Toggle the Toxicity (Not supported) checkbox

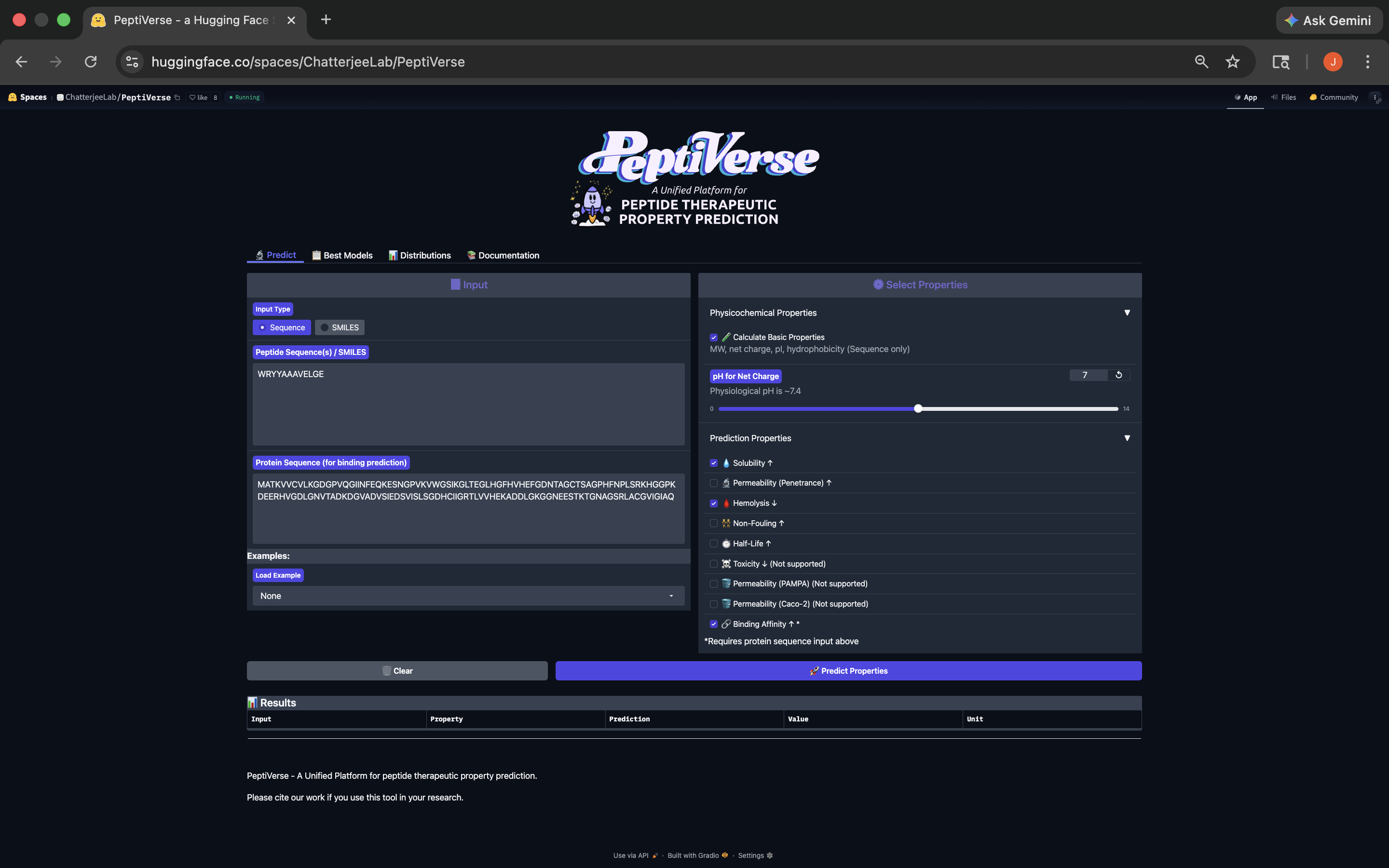pos(714,564)
